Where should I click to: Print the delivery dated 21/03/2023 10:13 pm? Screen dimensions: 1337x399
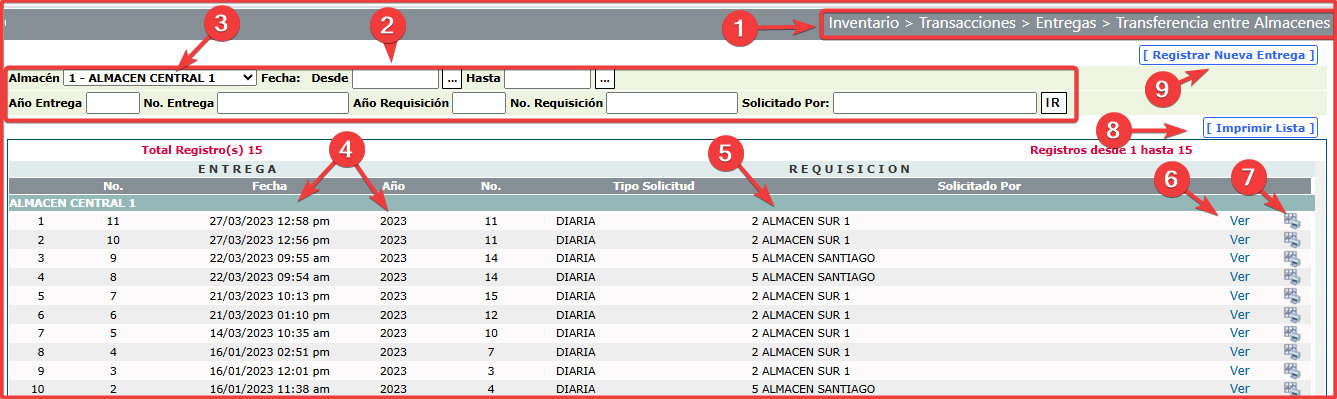[x=1291, y=296]
